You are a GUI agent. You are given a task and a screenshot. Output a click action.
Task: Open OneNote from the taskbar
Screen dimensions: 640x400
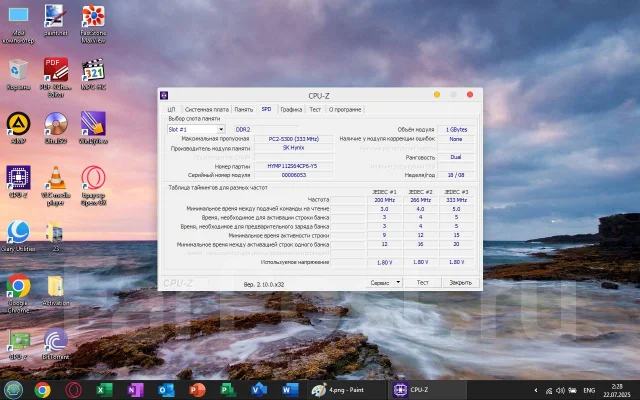click(136, 390)
